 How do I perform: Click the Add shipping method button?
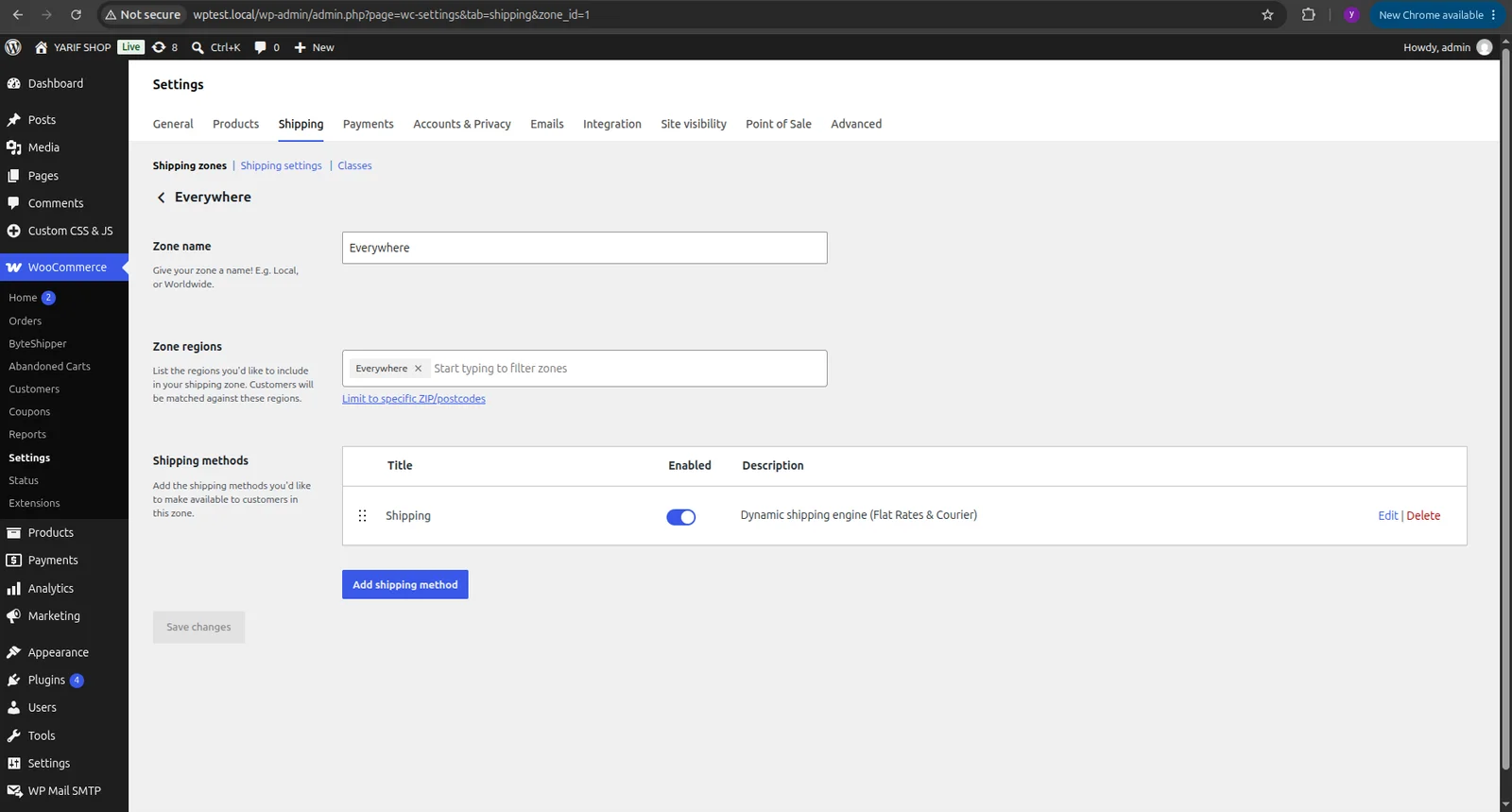[405, 584]
